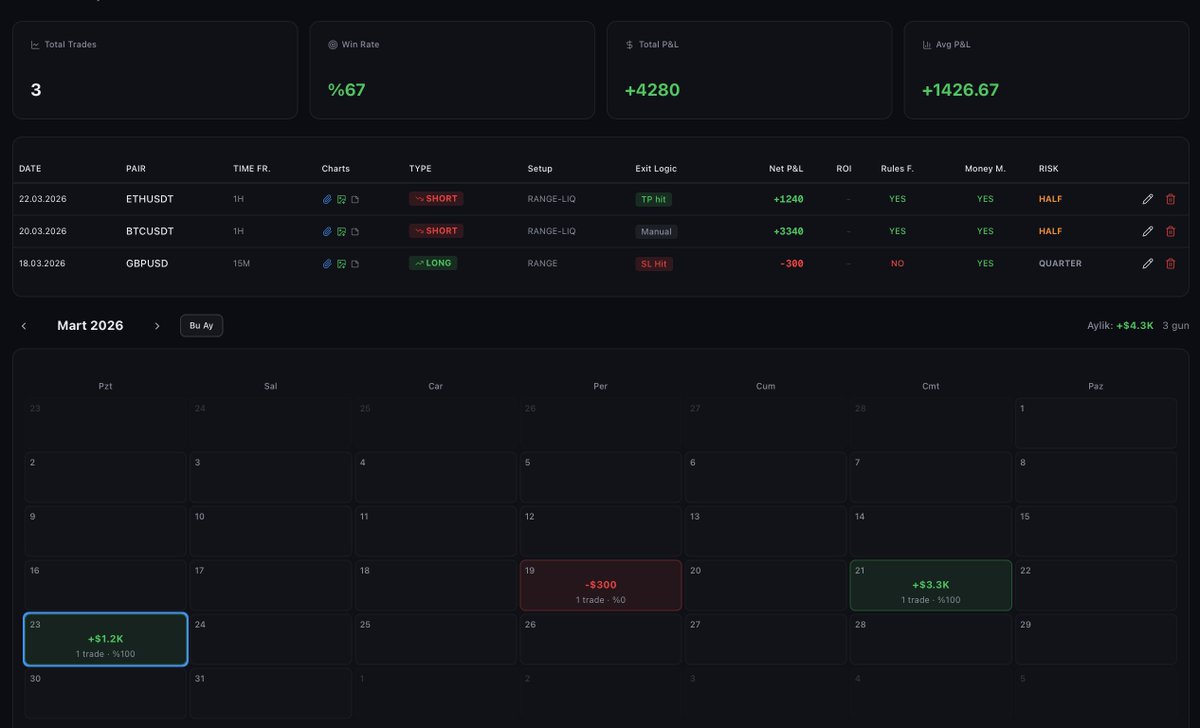Click the date 18.03.2026
This screenshot has width=1200, height=728.
[x=43, y=263]
